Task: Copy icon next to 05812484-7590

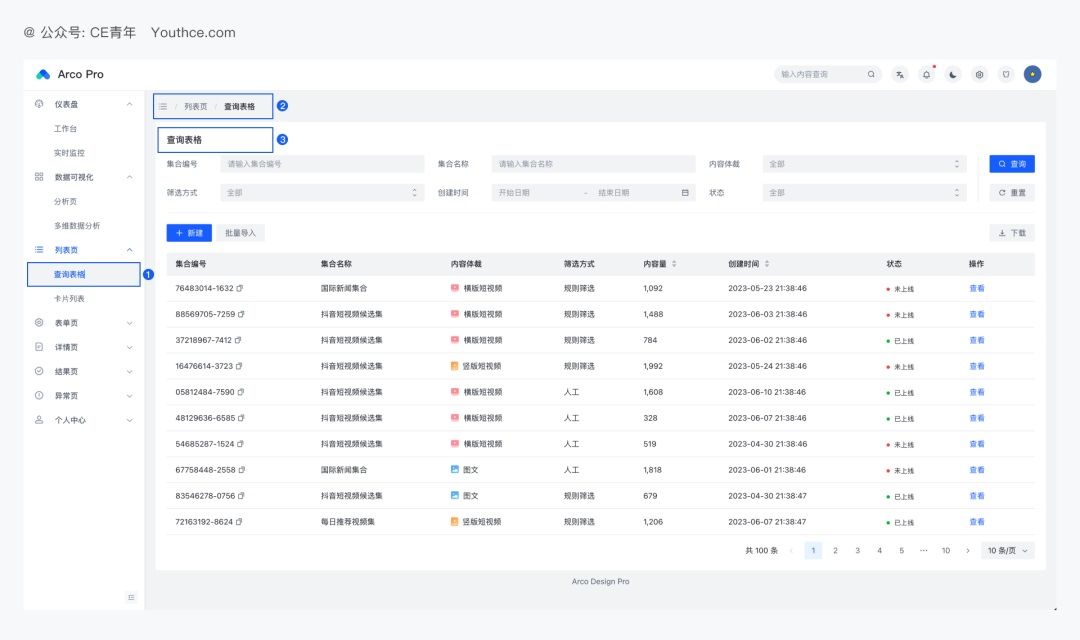Action: click(x=240, y=392)
